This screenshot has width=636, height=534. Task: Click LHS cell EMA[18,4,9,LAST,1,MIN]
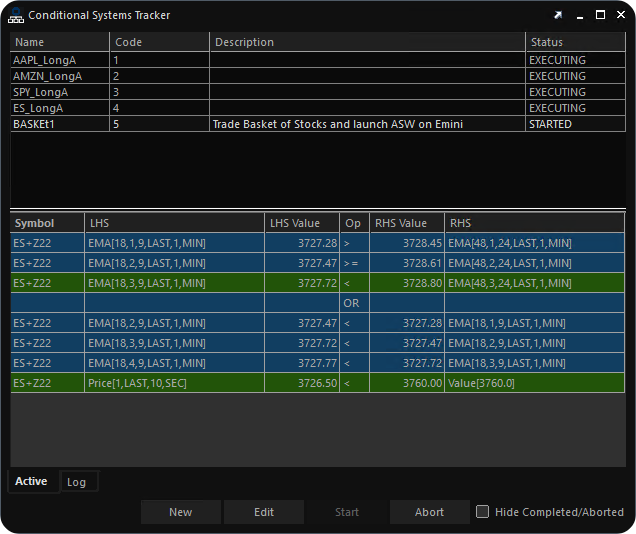coord(174,363)
